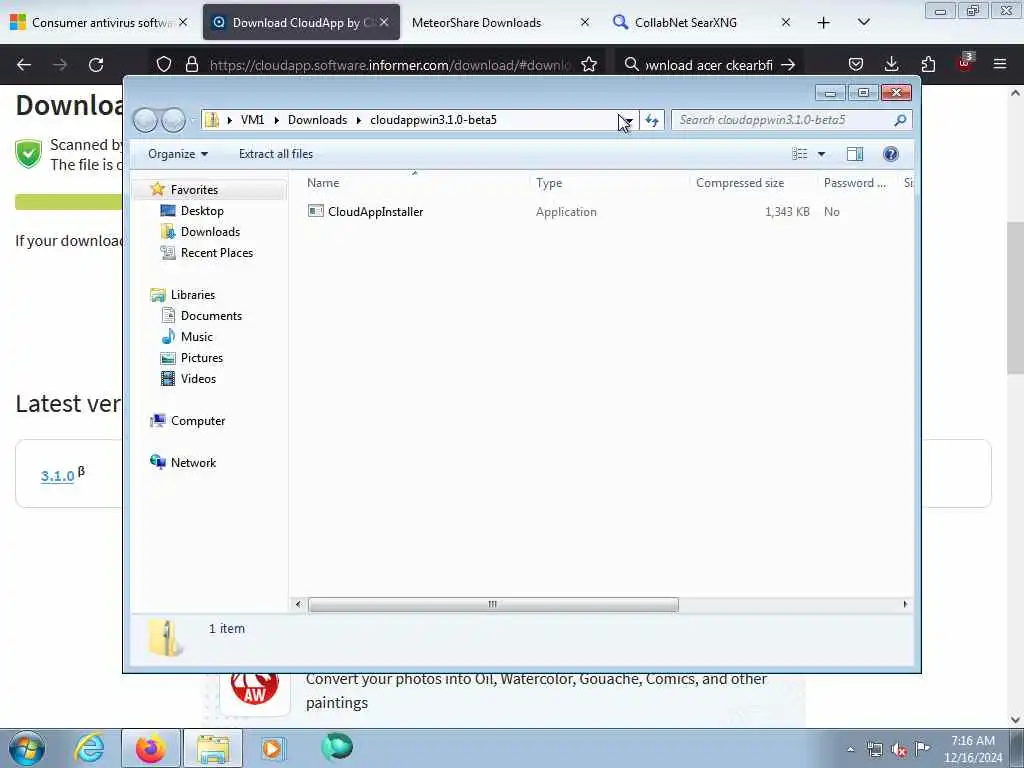Screen dimensions: 1024x768
Task: Open Firefox hamburger application menu
Action: (1000, 65)
